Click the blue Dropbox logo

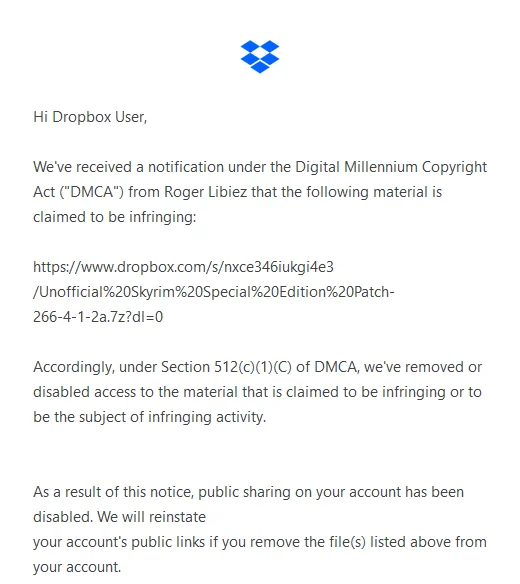pyautogui.click(x=260, y=57)
